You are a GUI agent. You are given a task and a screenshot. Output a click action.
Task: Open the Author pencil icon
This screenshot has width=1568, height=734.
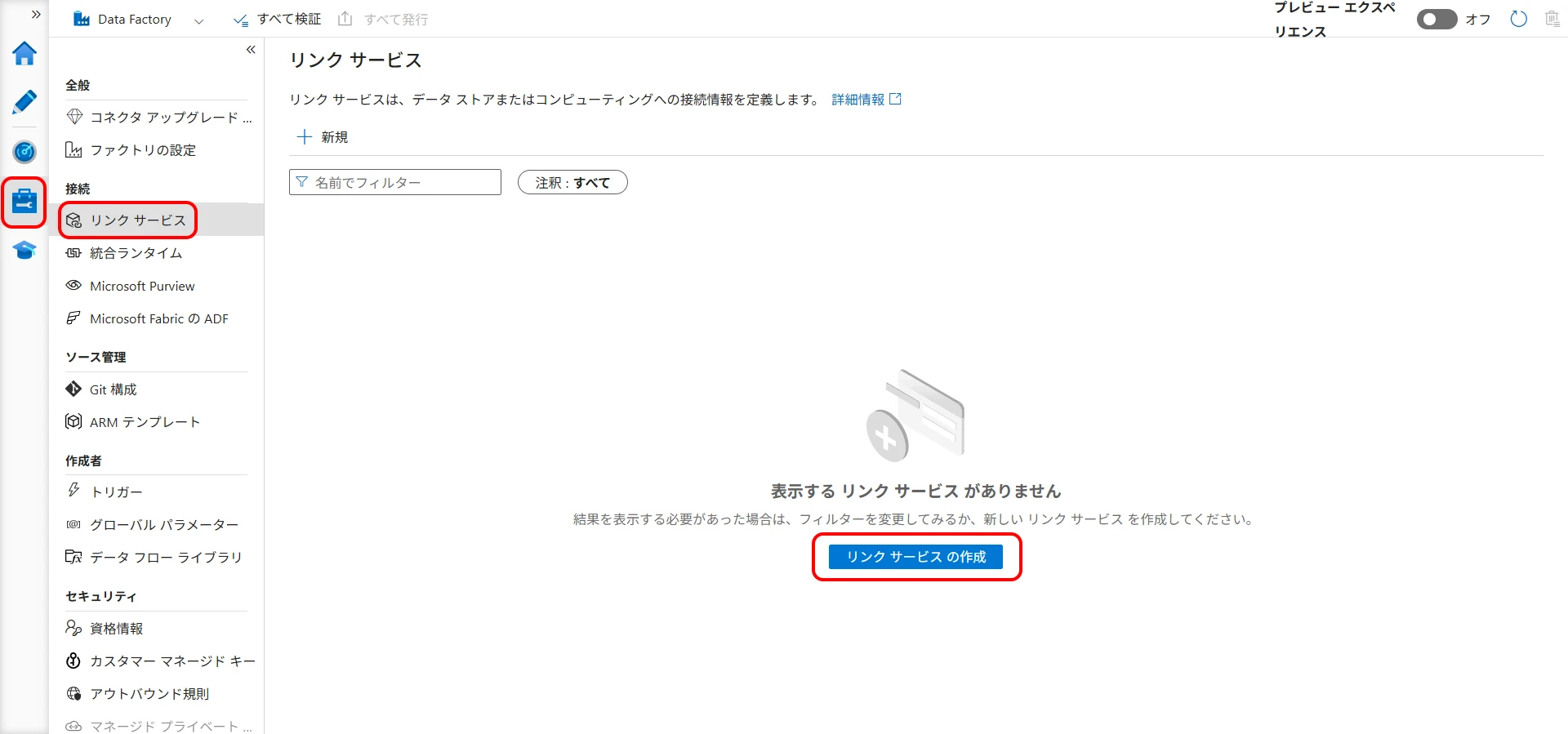(24, 103)
